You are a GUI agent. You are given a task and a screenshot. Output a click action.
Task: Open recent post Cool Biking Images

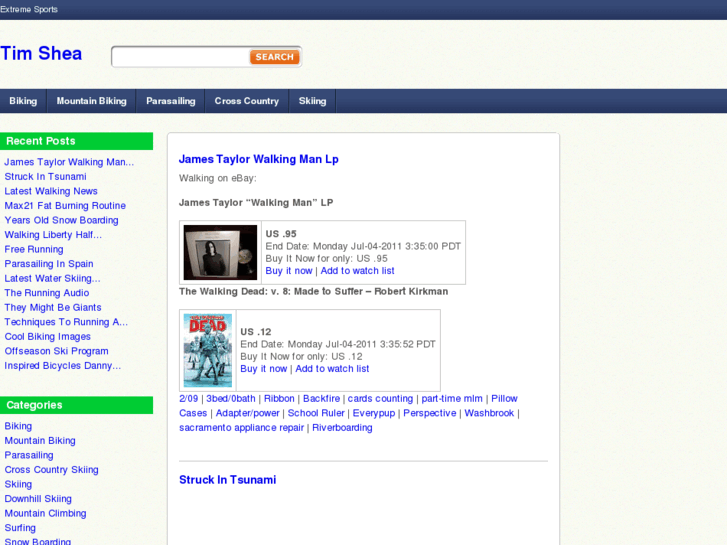pyautogui.click(x=47, y=337)
